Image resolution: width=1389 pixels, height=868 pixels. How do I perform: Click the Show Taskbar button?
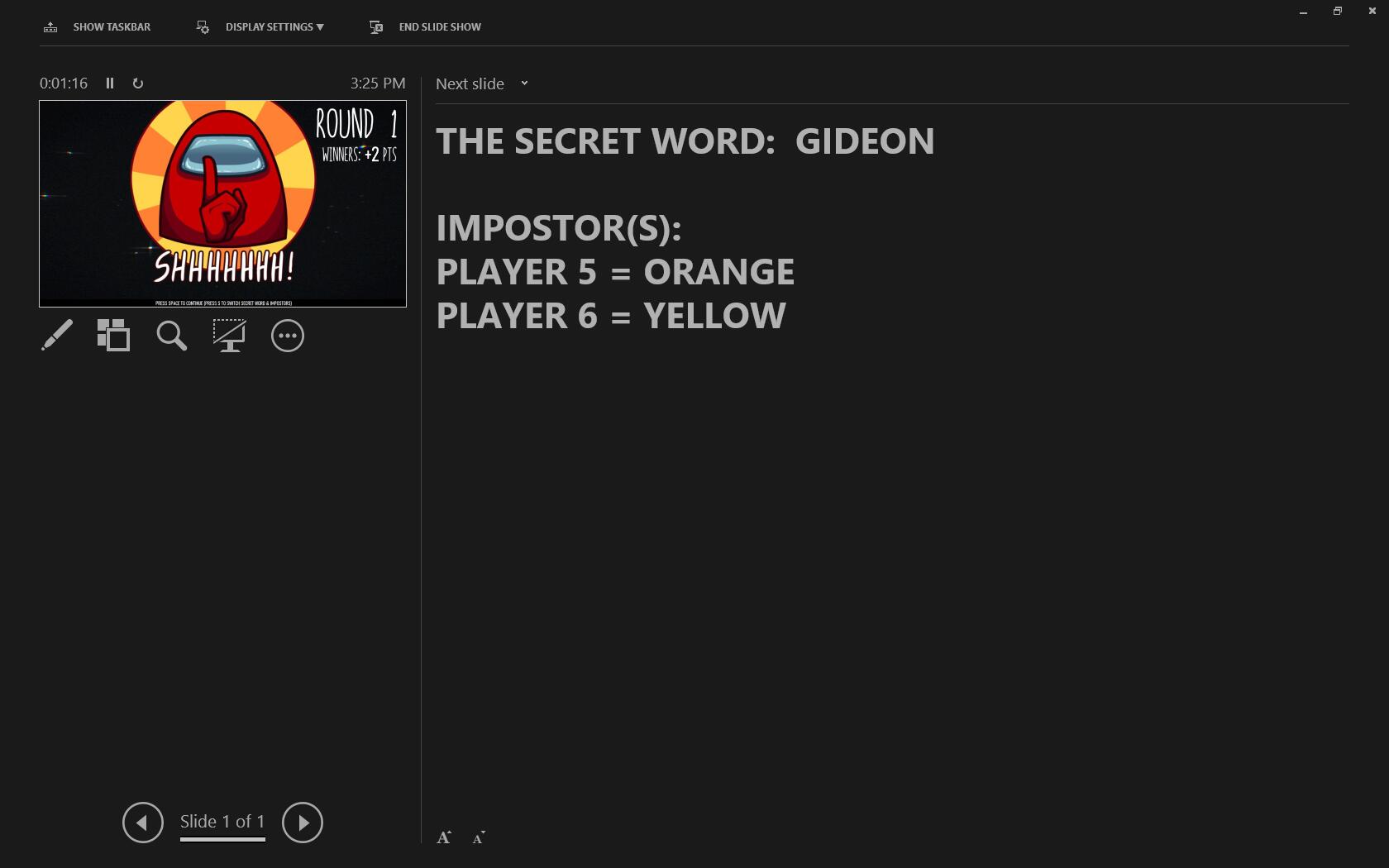[97, 27]
